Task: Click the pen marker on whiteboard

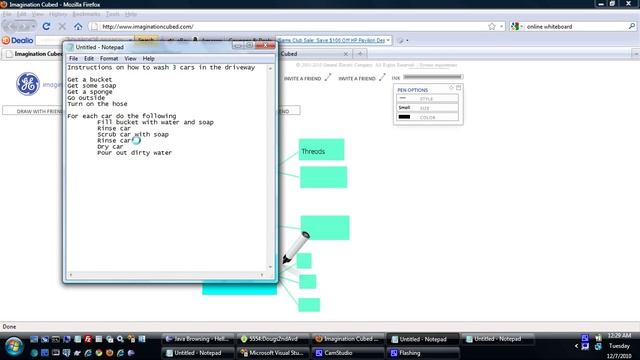Action: point(296,247)
